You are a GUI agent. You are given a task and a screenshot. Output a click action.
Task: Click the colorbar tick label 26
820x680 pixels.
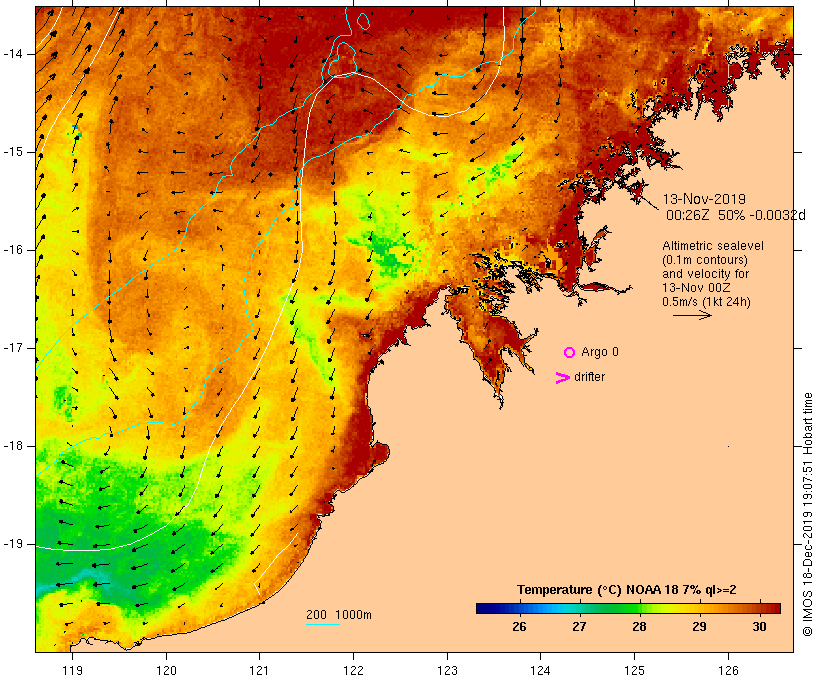519,627
